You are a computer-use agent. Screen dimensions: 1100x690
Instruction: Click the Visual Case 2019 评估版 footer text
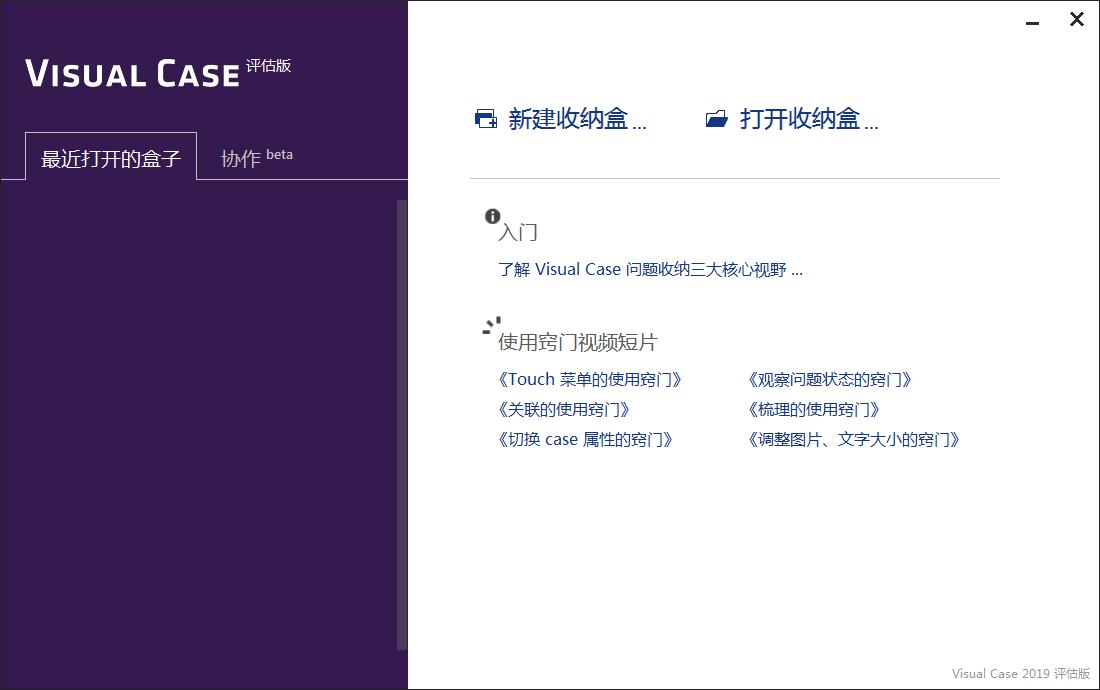click(x=1020, y=674)
